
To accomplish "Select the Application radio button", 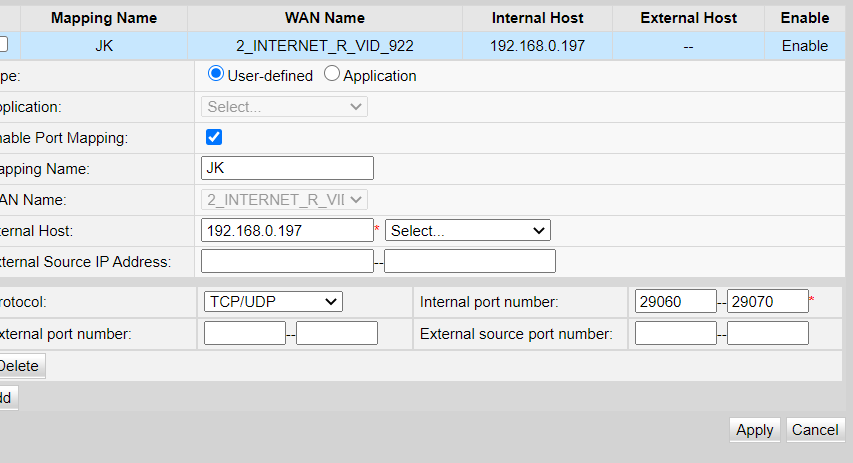I will pyautogui.click(x=332, y=75).
